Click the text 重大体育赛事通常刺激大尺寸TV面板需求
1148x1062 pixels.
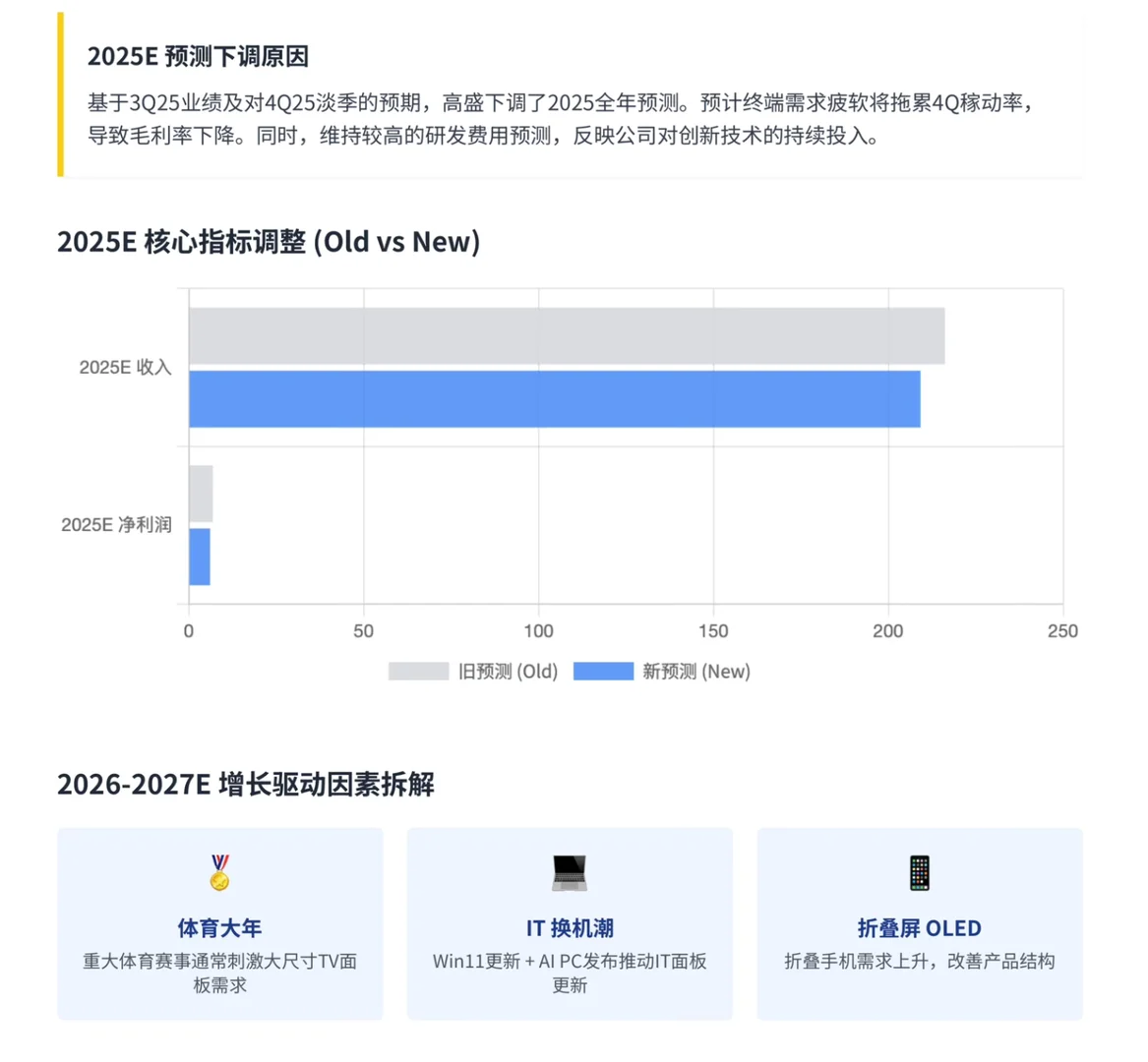219,973
